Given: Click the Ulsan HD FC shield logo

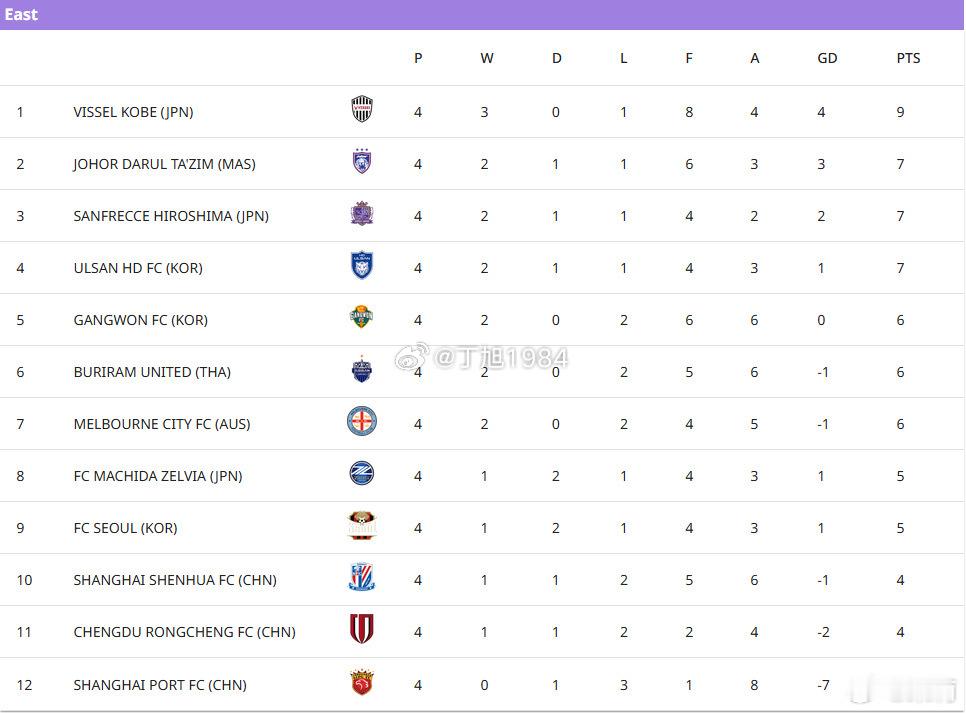Looking at the screenshot, I should 362,265.
